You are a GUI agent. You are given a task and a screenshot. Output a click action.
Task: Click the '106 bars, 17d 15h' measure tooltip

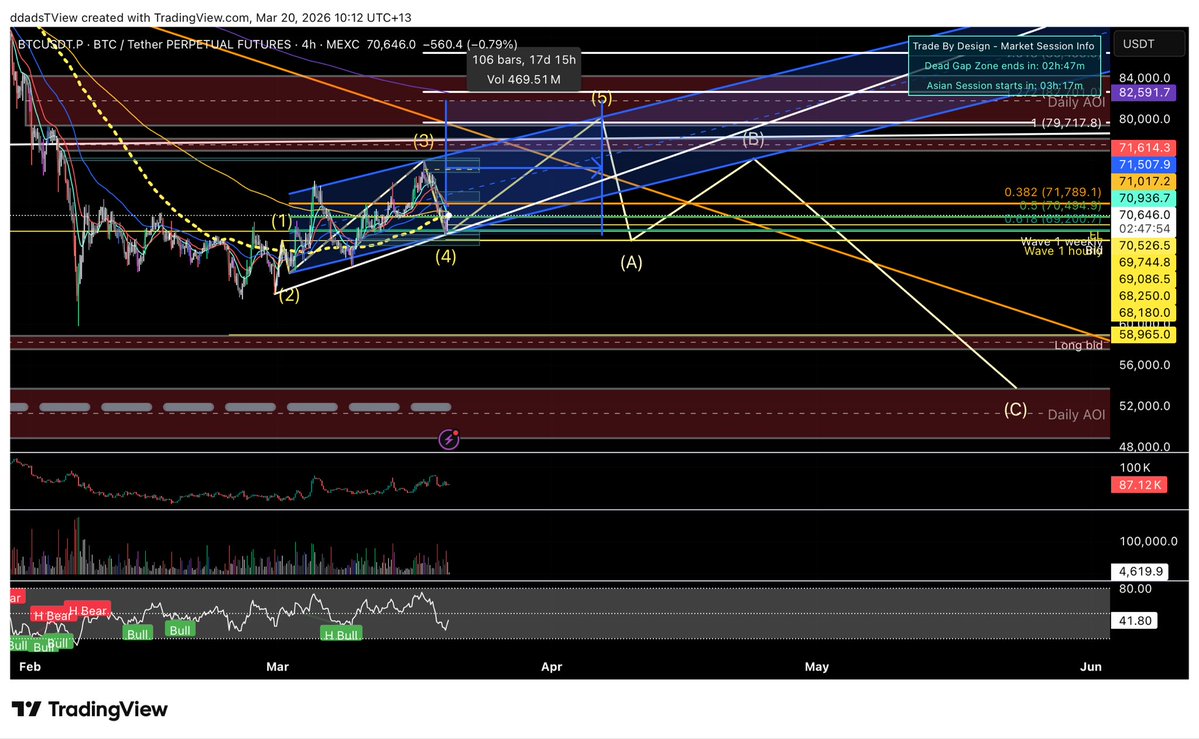(524, 60)
